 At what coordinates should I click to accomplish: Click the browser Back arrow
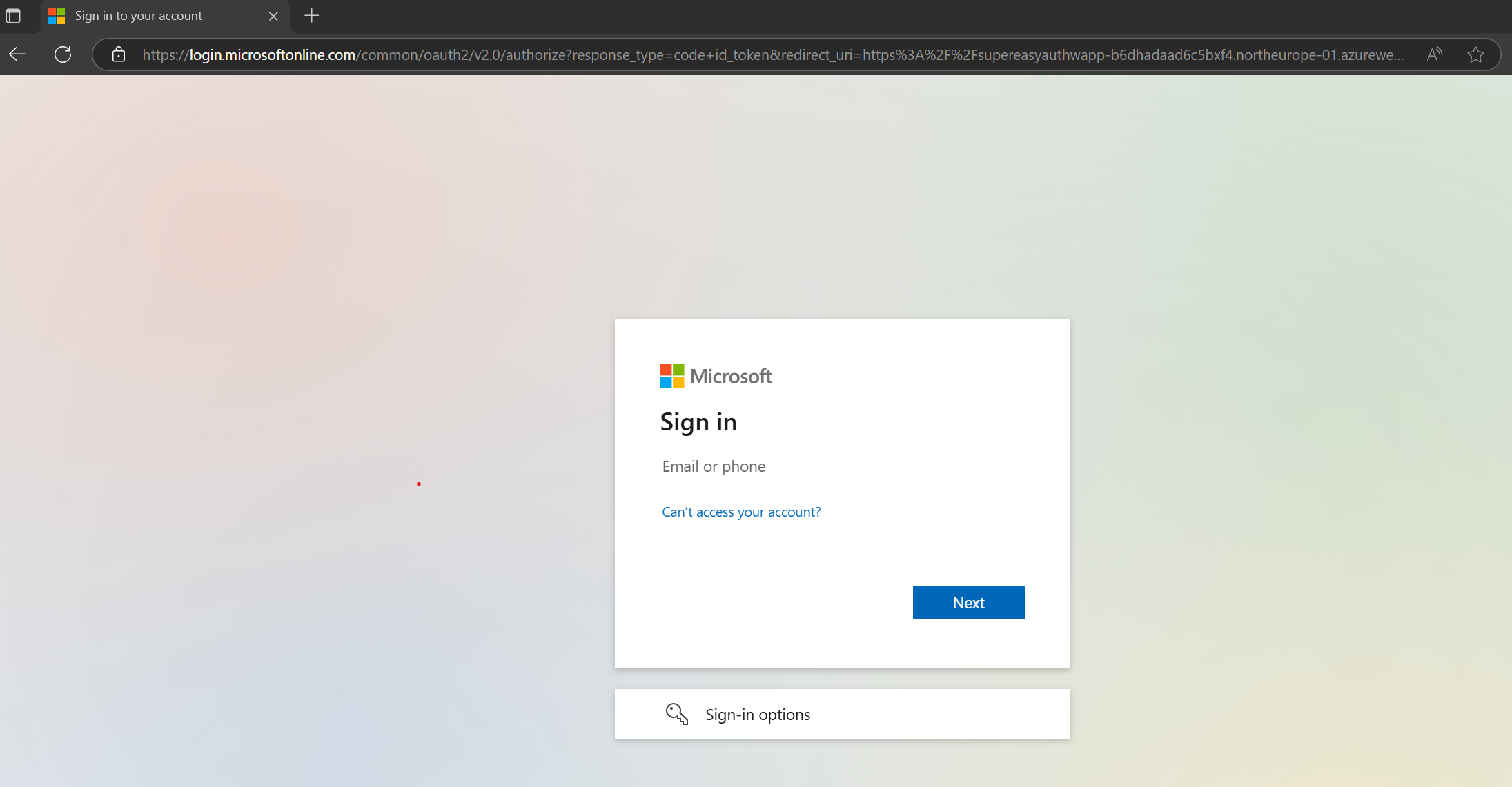tap(17, 54)
